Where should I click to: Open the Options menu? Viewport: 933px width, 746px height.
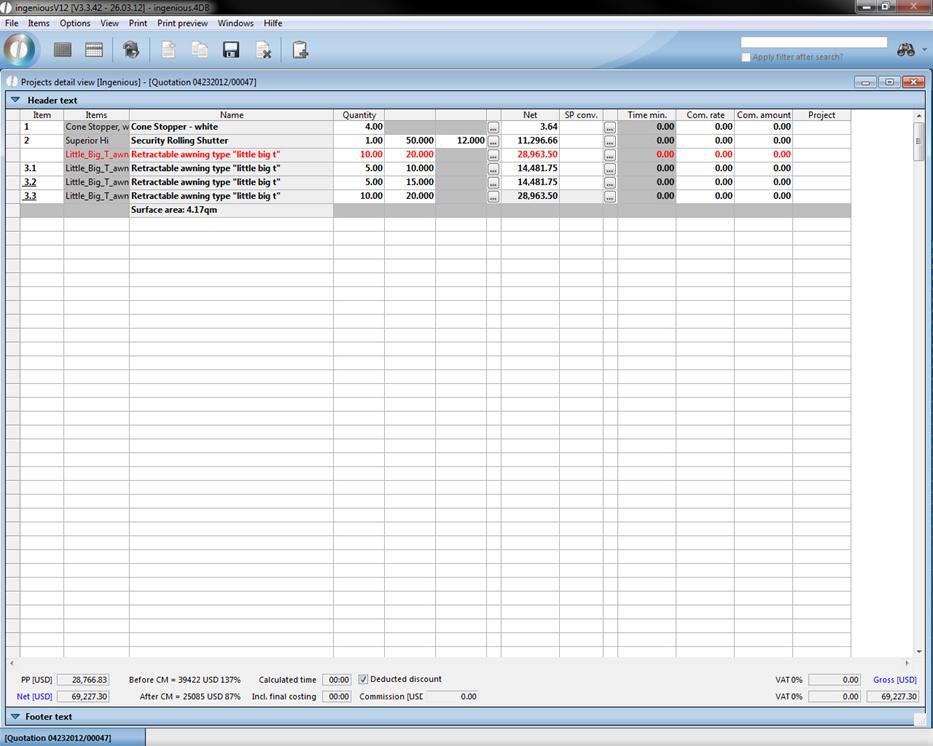tap(75, 23)
